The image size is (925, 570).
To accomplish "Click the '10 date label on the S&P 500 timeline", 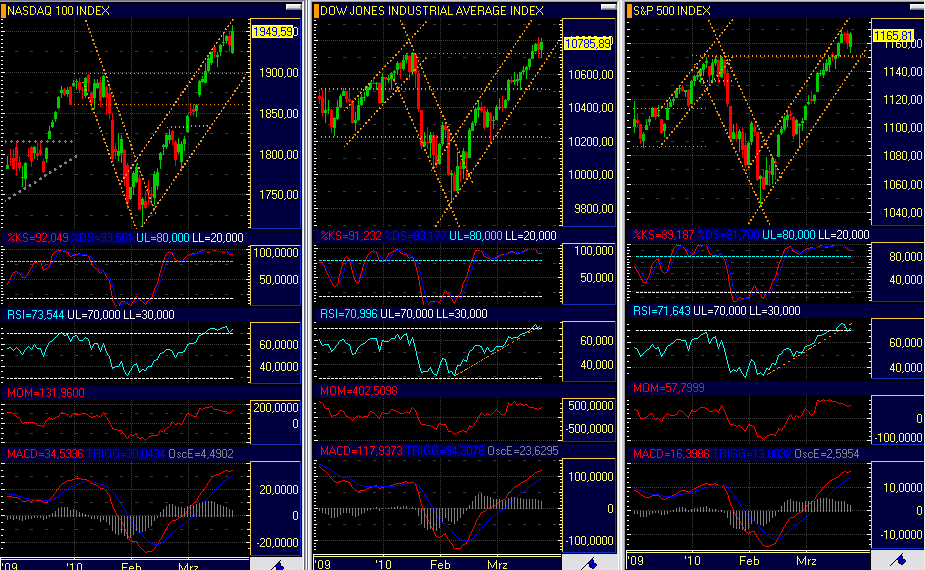I will pos(692,561).
